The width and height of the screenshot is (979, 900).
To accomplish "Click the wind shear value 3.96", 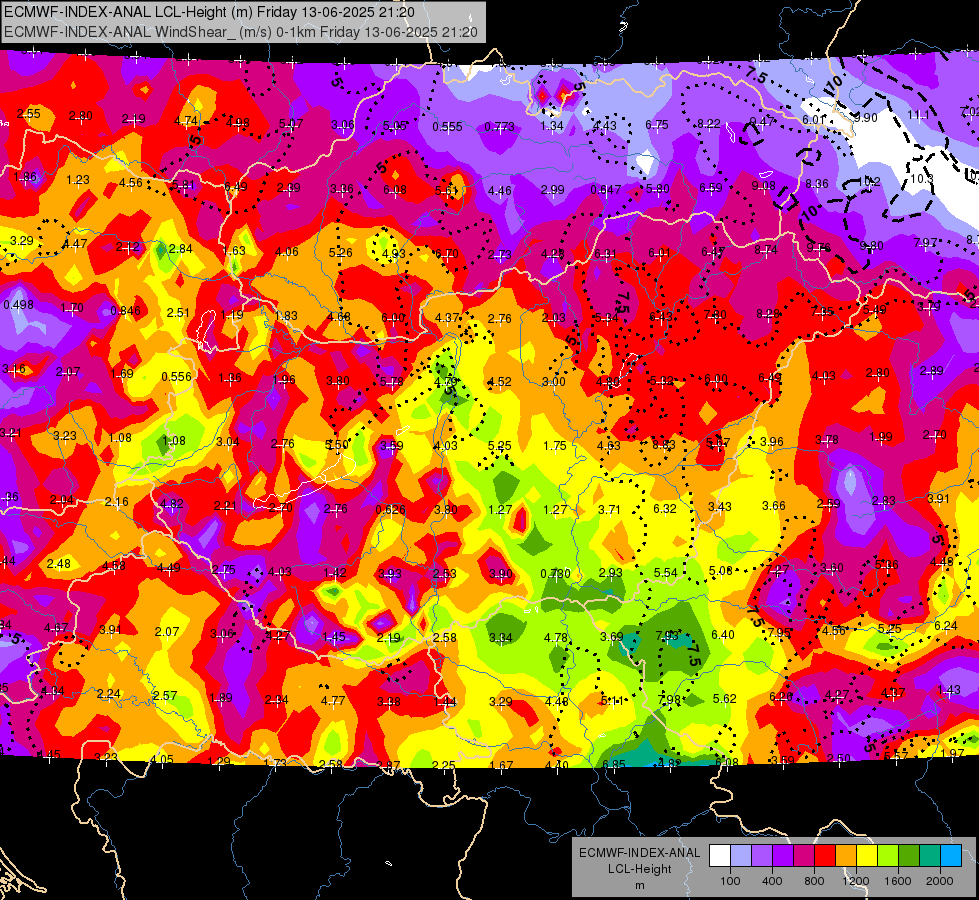I will tap(772, 442).
